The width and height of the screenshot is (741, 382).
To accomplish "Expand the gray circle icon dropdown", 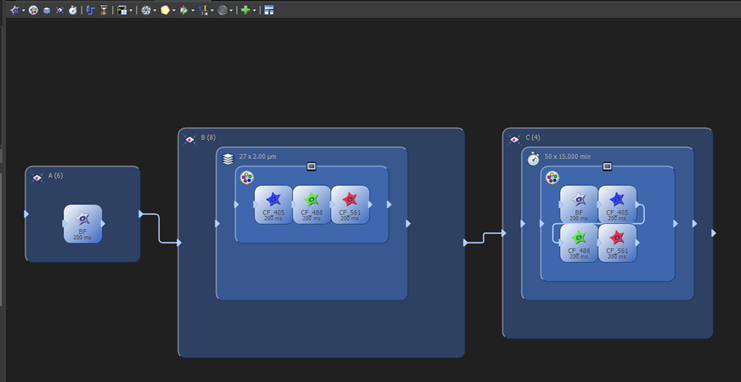I will (x=231, y=10).
